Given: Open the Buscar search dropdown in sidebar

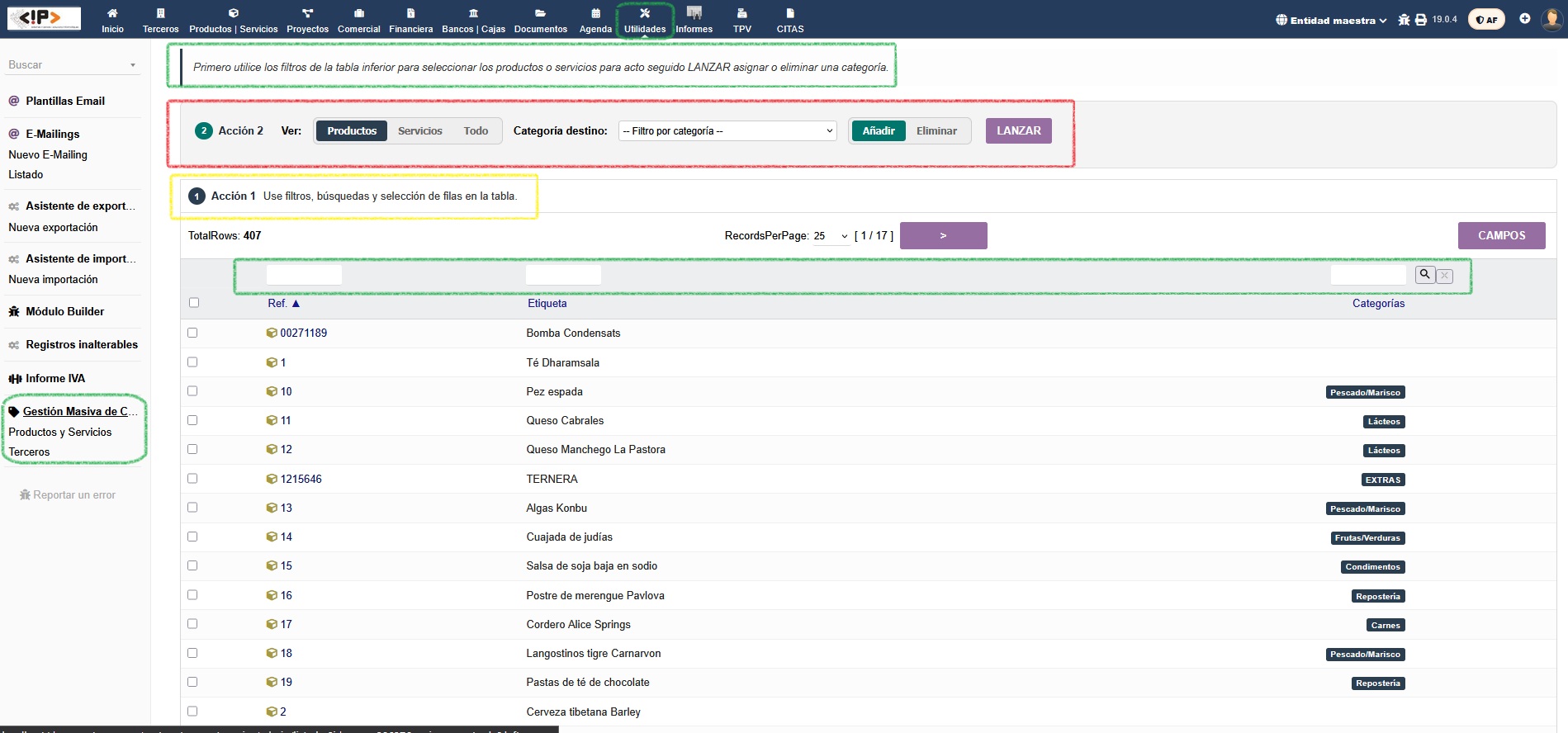Looking at the screenshot, I should click(73, 64).
